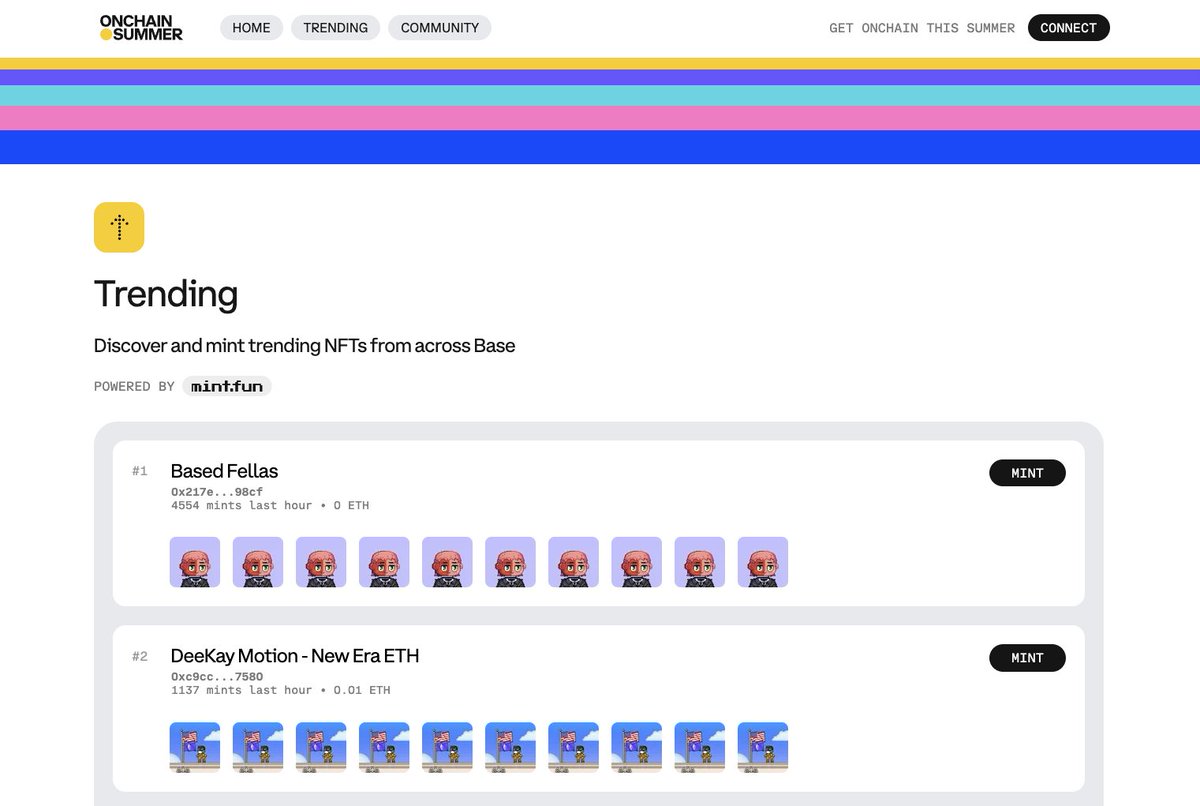Open the HOME nav item
The image size is (1200, 806).
click(x=251, y=28)
